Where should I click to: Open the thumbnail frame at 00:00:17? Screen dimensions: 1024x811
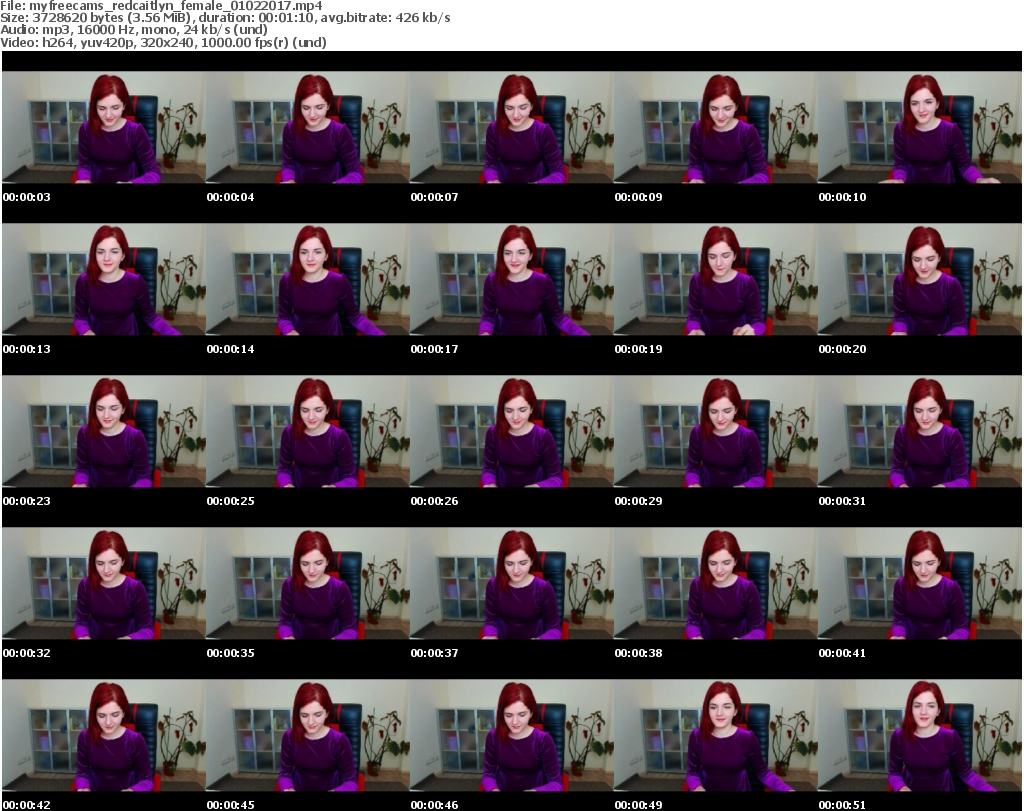512,279
